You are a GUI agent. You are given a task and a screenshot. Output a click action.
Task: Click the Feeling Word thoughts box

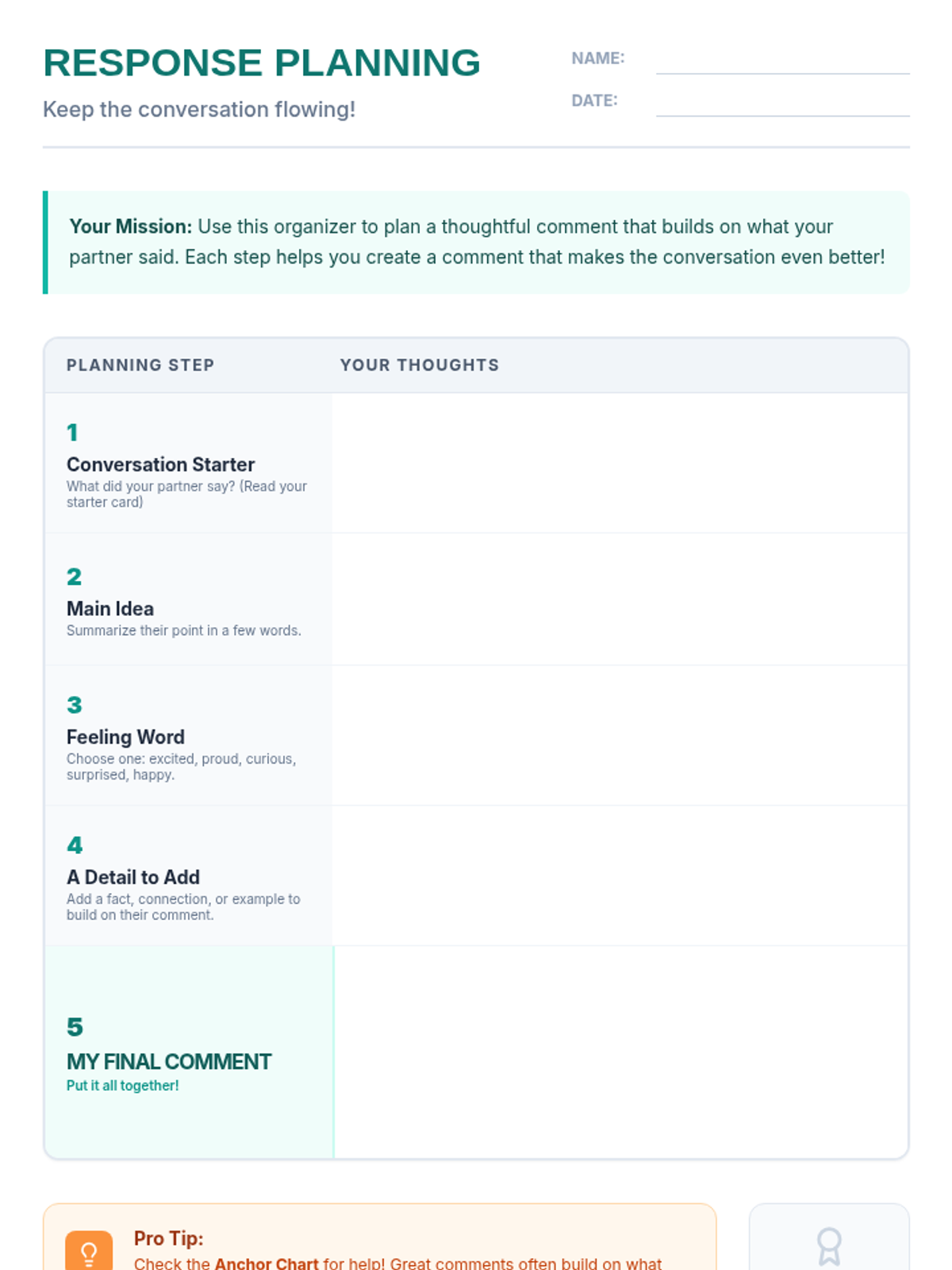pyautogui.click(x=620, y=736)
